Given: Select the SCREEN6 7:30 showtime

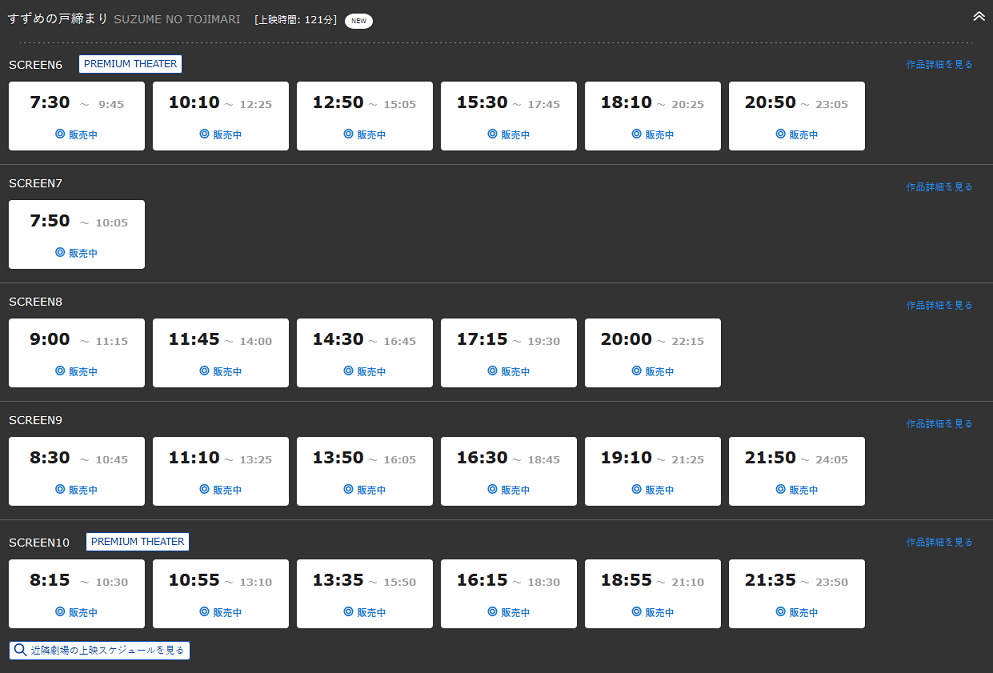Looking at the screenshot, I should pos(77,116).
